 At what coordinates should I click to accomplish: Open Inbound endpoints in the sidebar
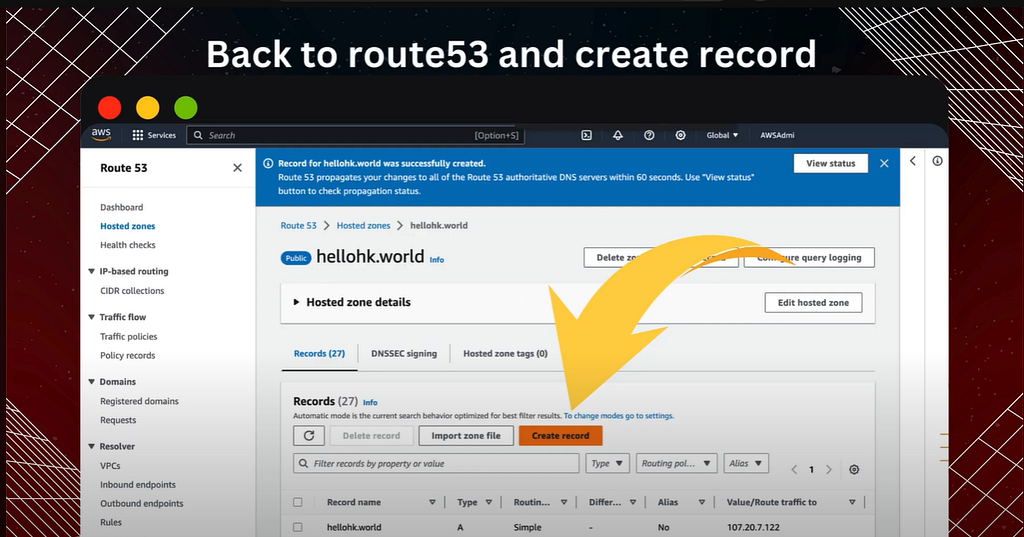pos(138,485)
